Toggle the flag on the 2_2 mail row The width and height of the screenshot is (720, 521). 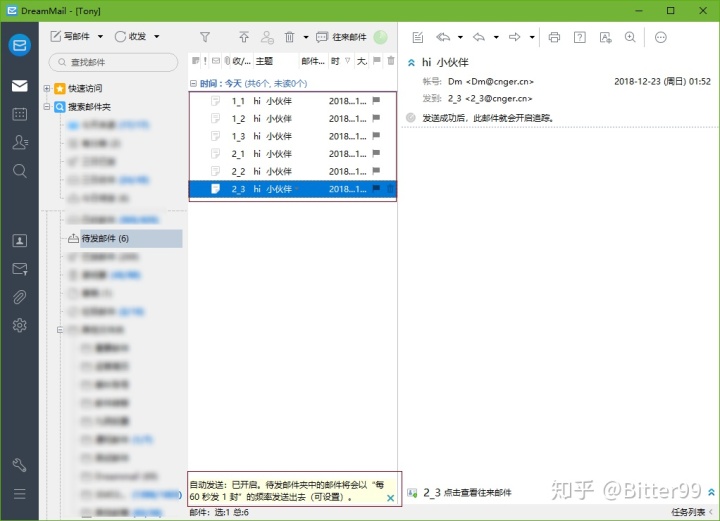point(376,171)
